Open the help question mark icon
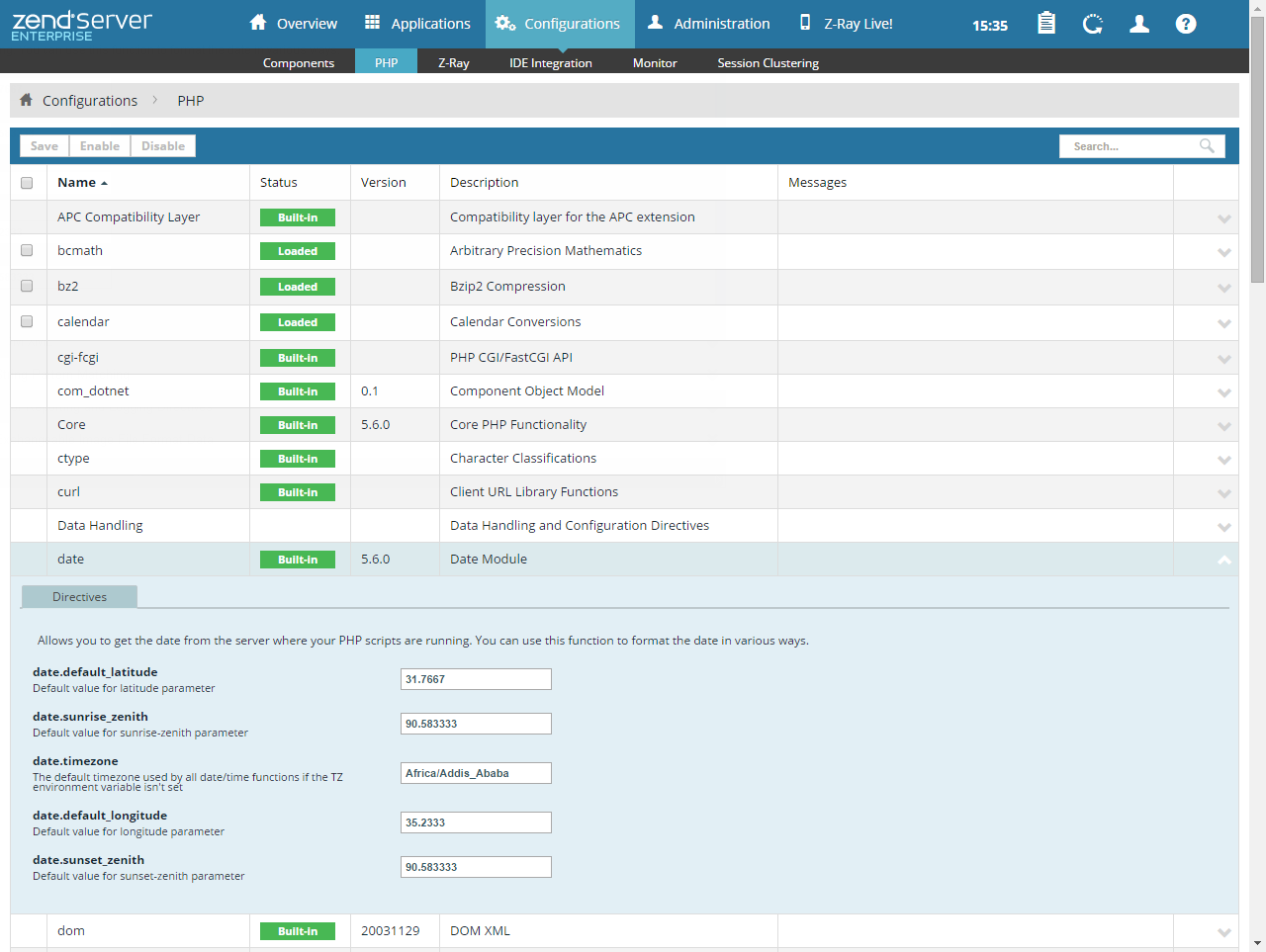This screenshot has width=1266, height=952. pyautogui.click(x=1186, y=24)
